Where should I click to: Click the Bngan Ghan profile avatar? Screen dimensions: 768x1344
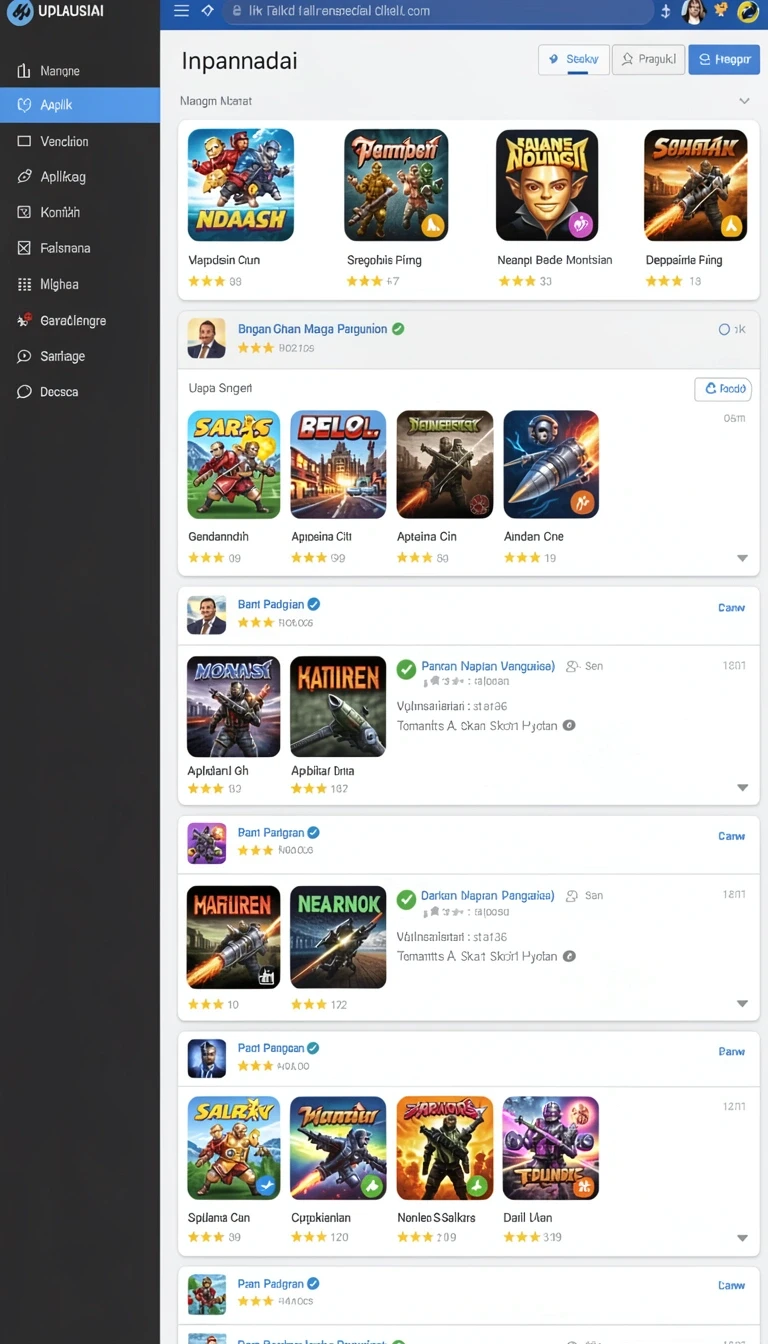pos(207,338)
